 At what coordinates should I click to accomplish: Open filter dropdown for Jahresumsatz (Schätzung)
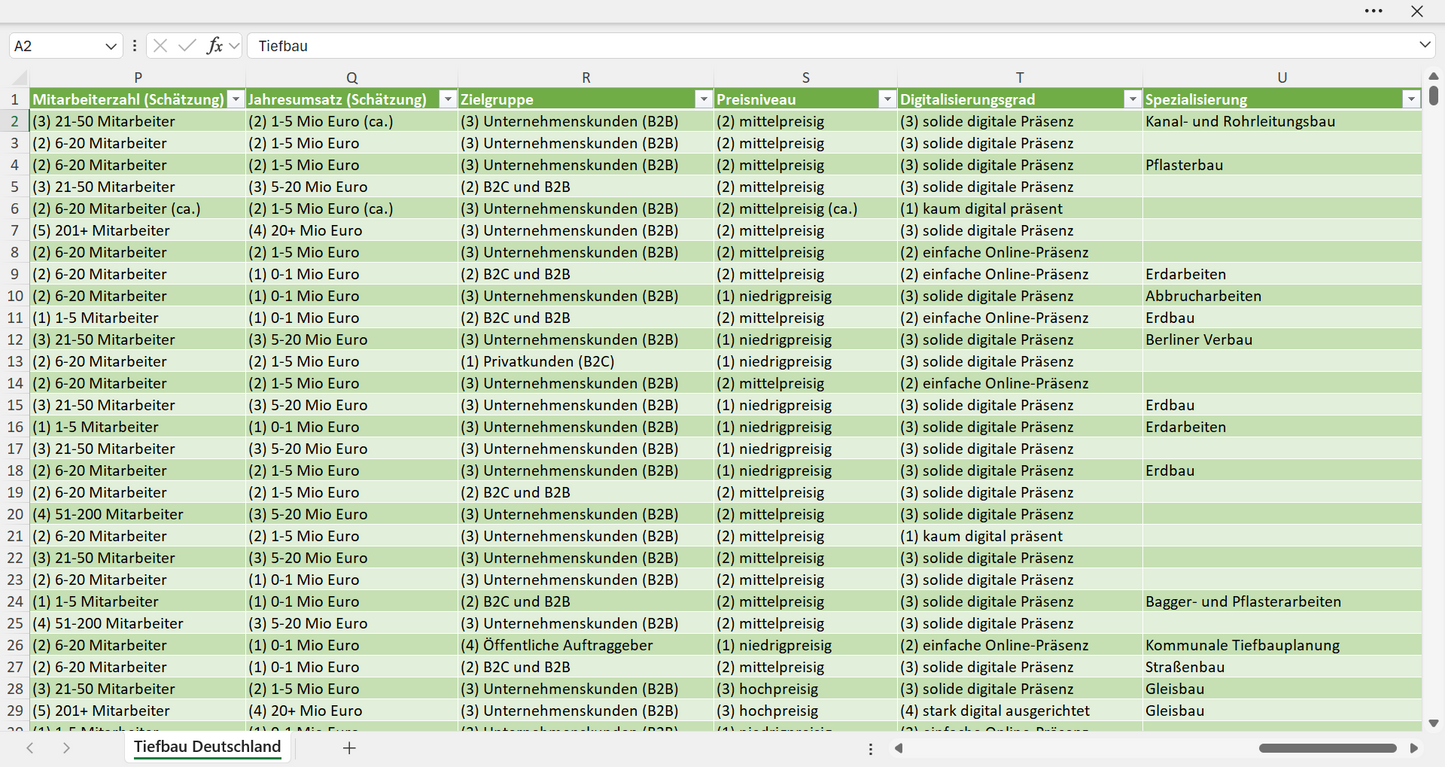coord(448,99)
